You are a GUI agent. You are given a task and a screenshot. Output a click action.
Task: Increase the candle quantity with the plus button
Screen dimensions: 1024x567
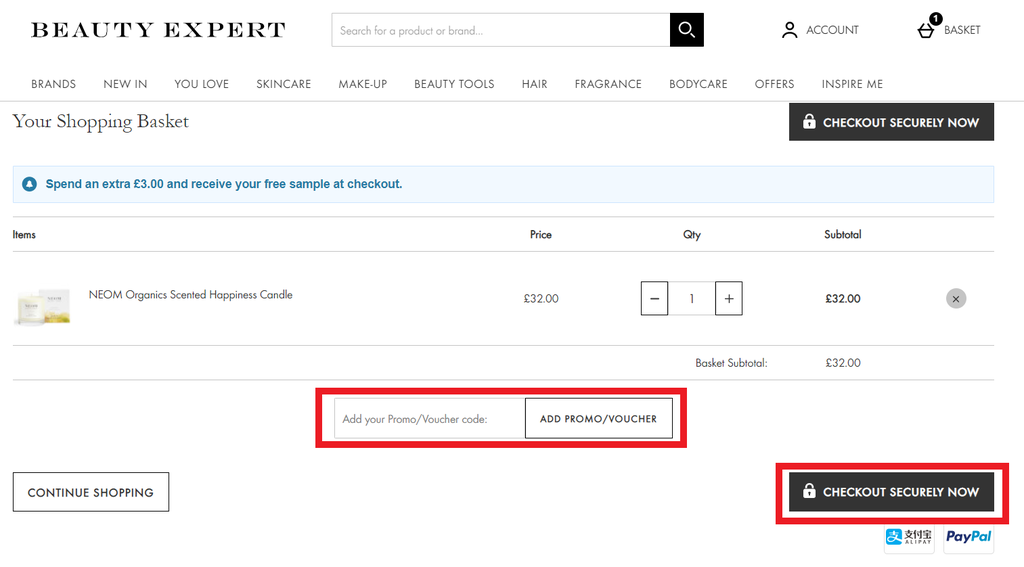coord(729,299)
